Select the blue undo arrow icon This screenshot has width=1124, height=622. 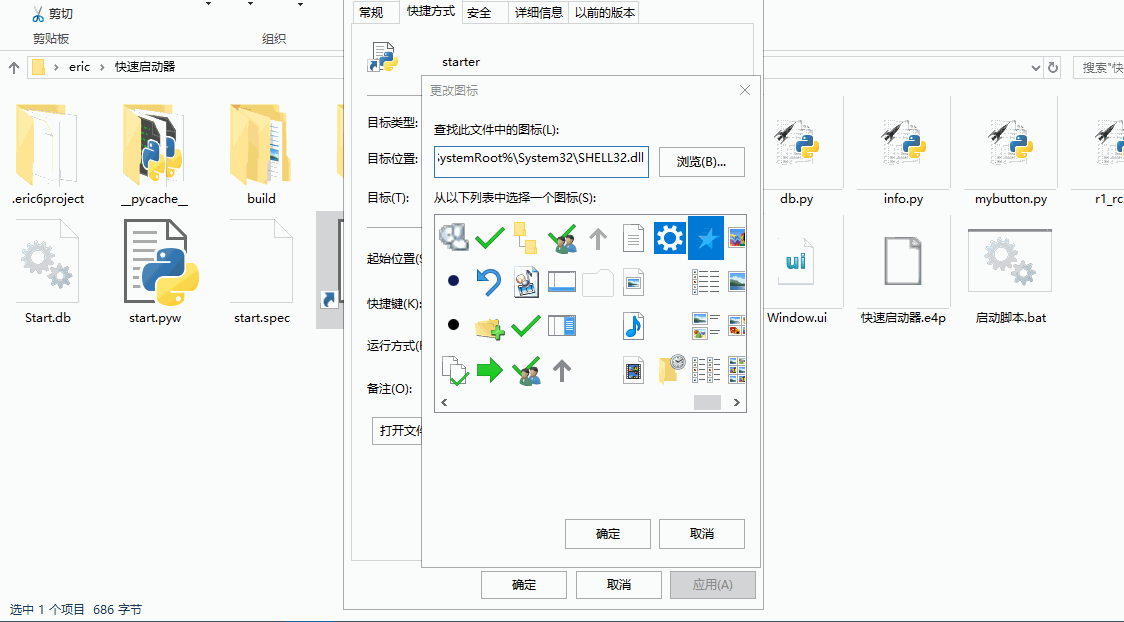(x=490, y=282)
